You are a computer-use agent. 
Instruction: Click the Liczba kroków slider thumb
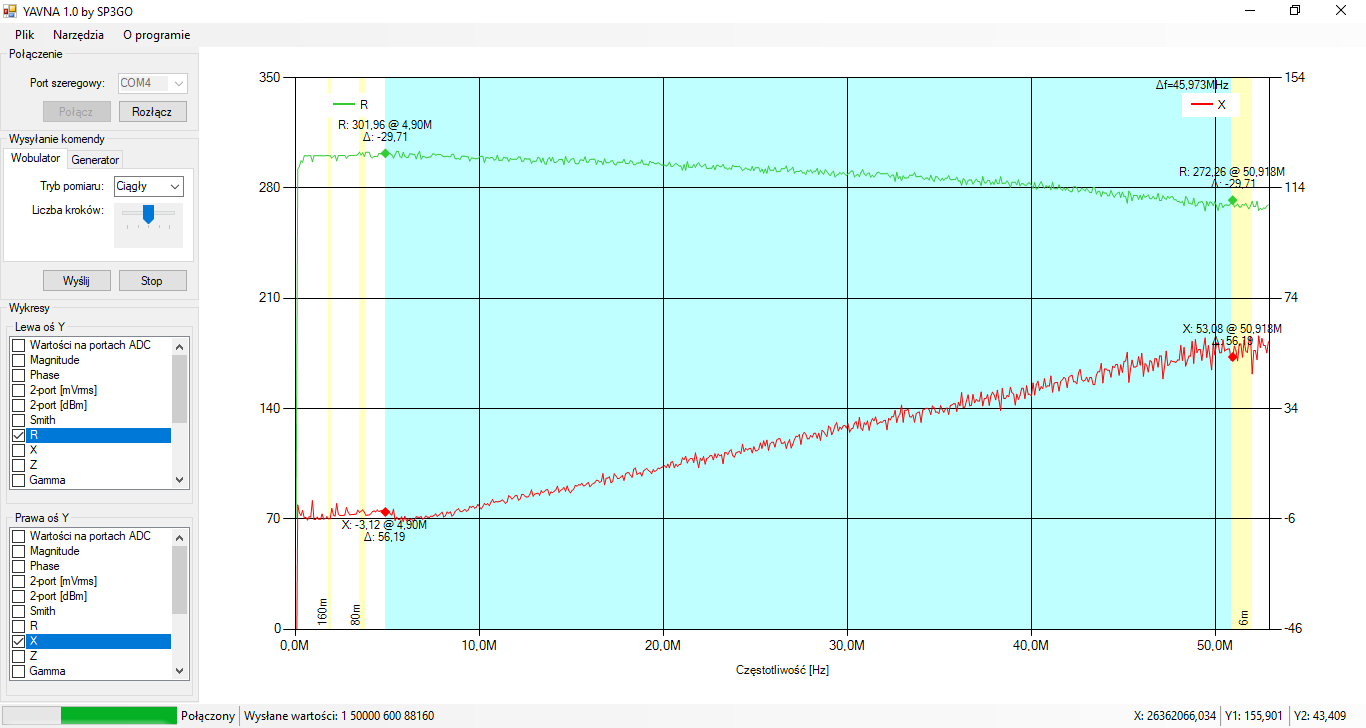point(148,213)
